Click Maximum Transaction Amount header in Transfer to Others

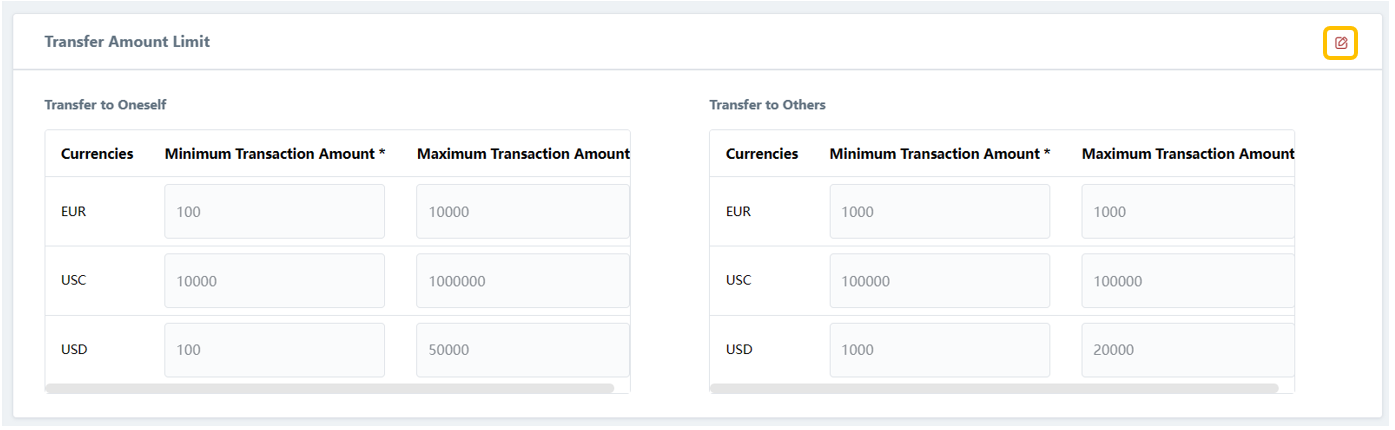click(1187, 154)
